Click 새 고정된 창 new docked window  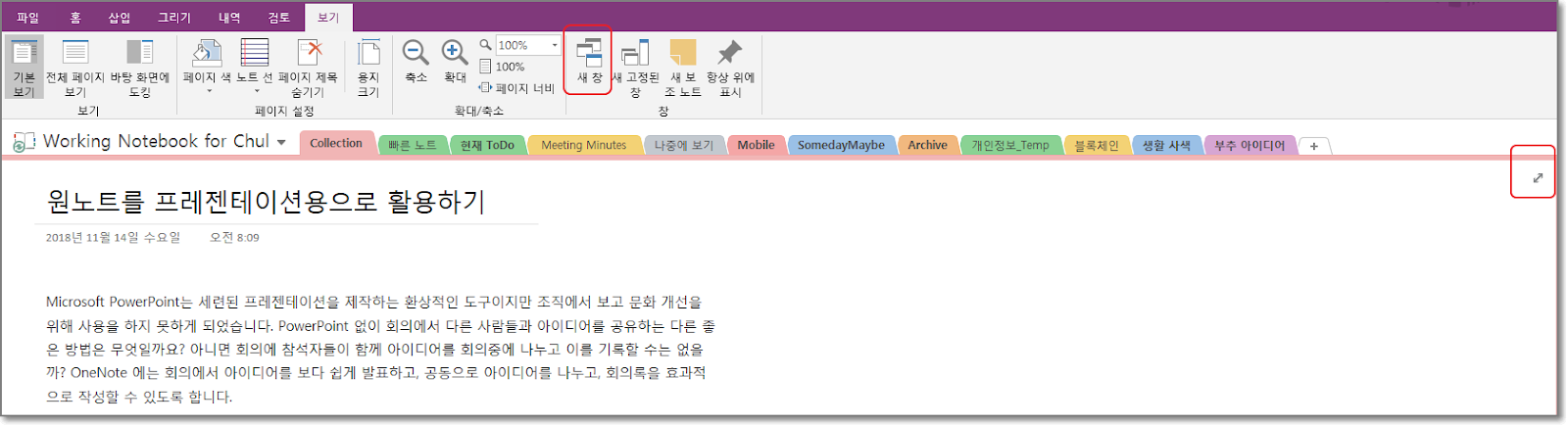(635, 67)
